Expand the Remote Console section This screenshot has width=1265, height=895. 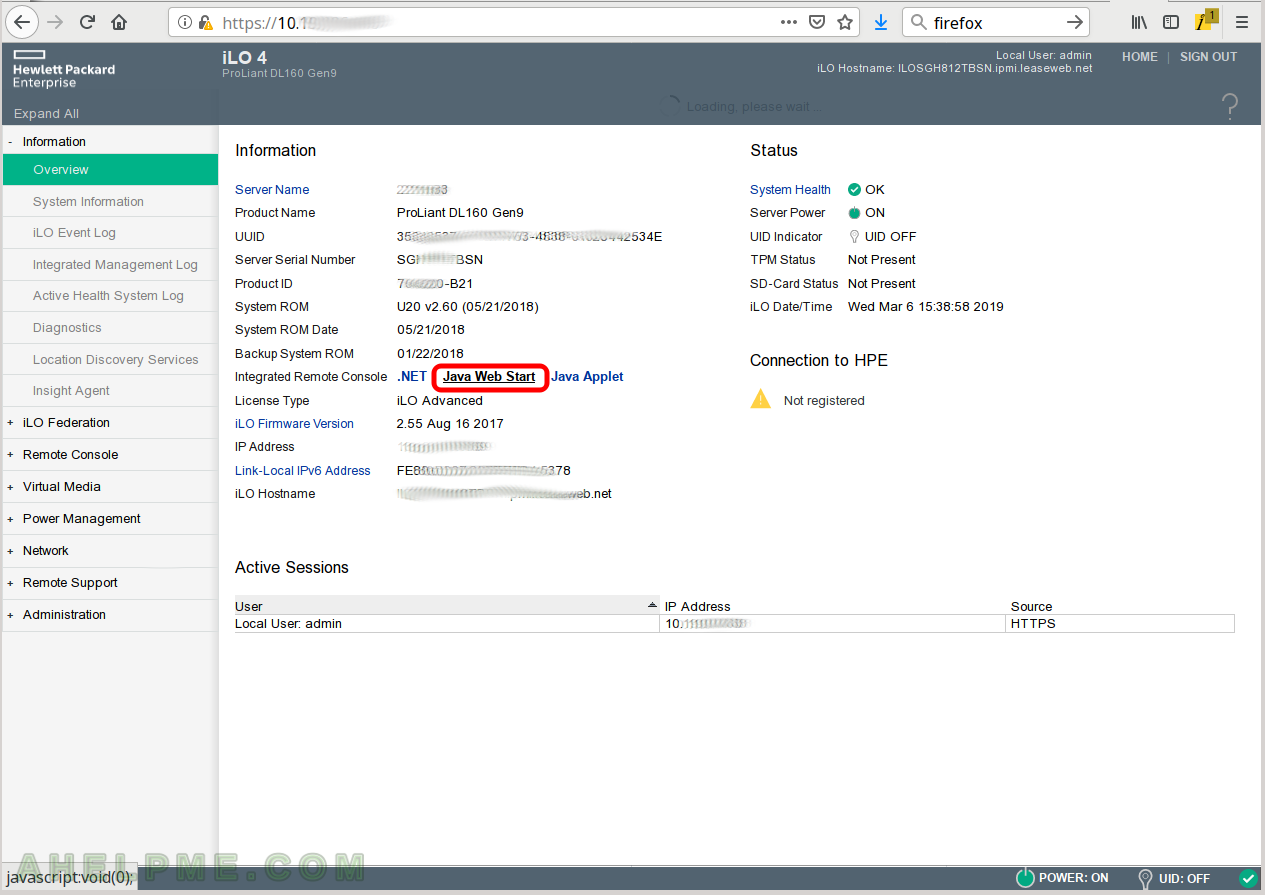10,455
